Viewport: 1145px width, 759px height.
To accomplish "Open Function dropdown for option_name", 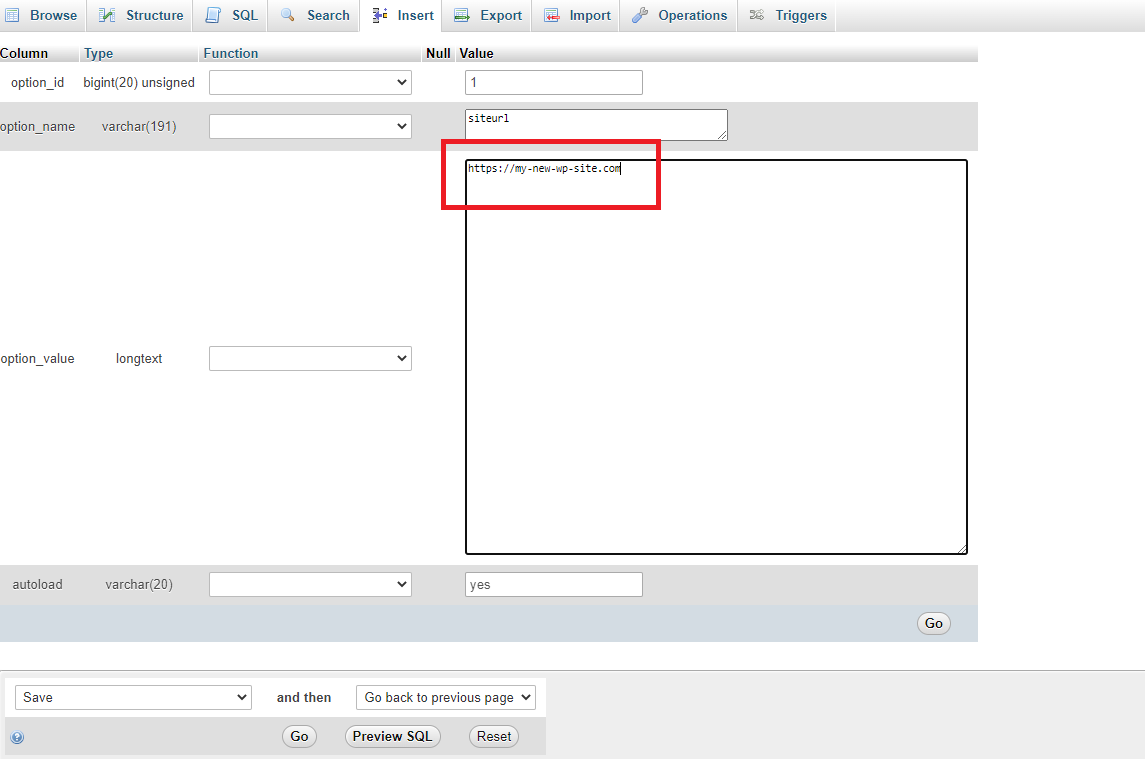I will tap(310, 126).
